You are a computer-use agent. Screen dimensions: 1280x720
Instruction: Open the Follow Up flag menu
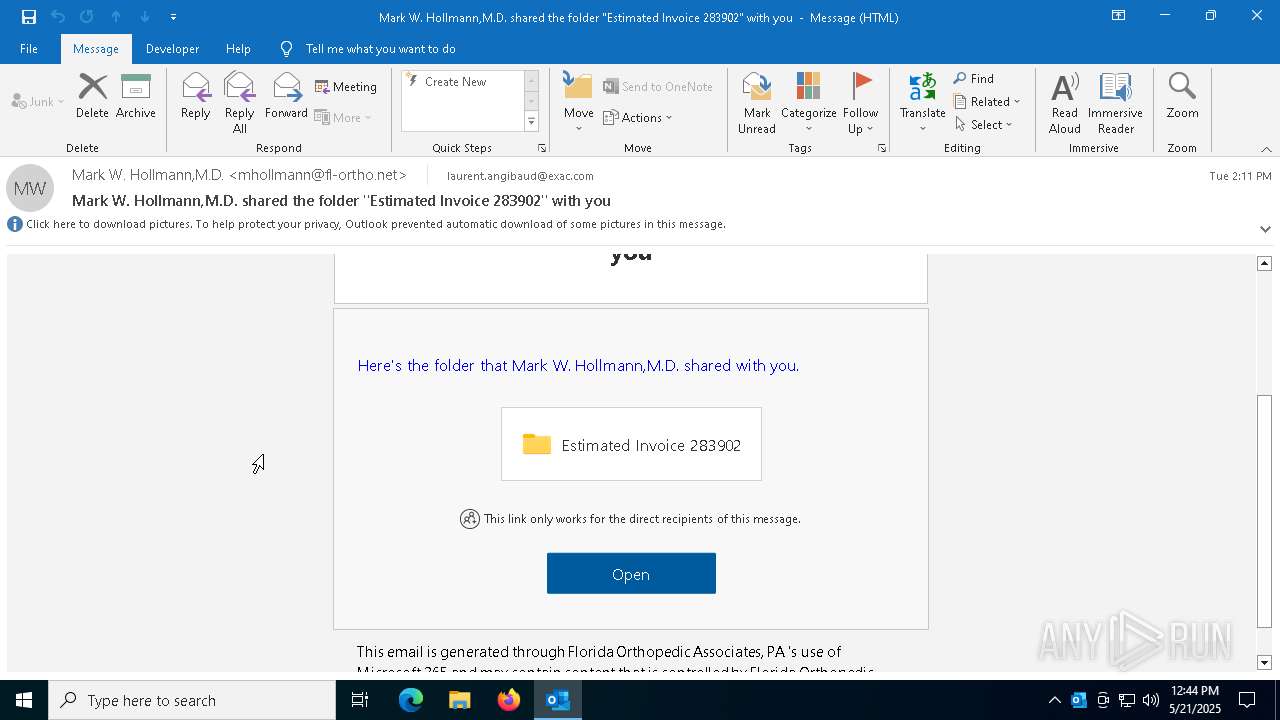point(860,103)
